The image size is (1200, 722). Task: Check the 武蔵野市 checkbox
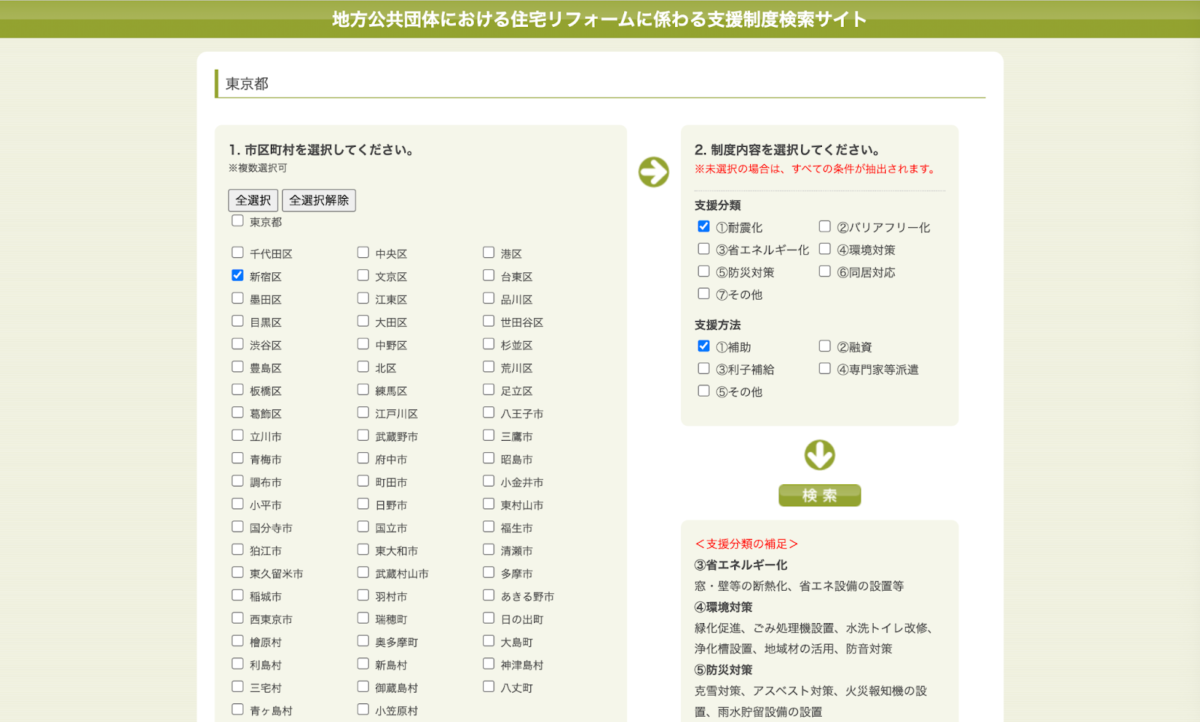[x=361, y=435]
